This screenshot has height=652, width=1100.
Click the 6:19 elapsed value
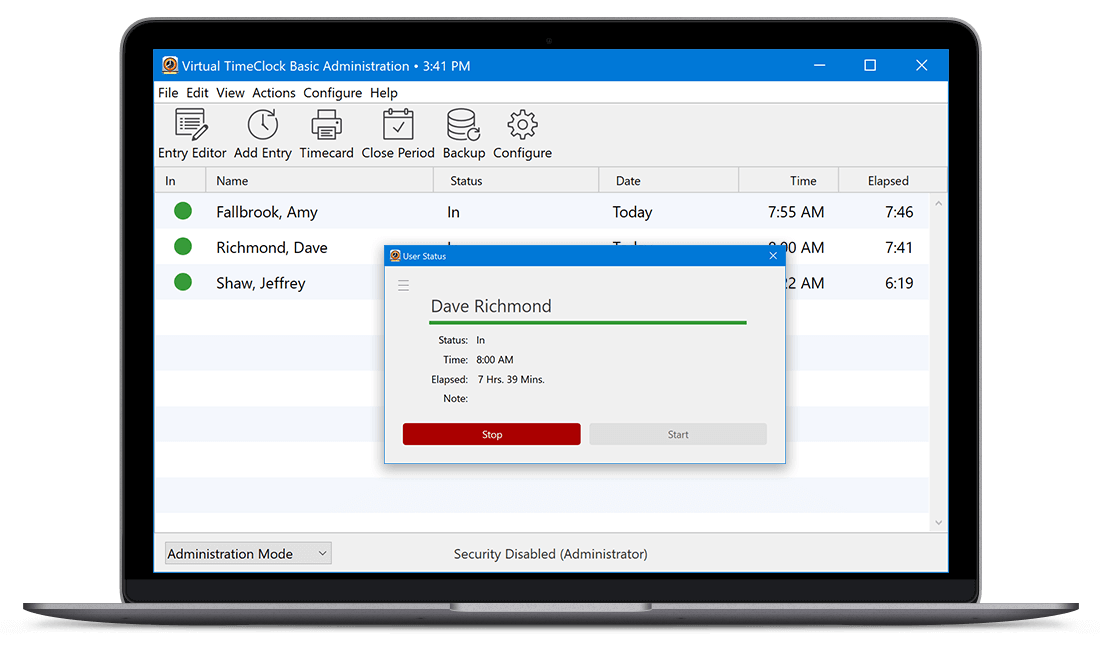899,284
